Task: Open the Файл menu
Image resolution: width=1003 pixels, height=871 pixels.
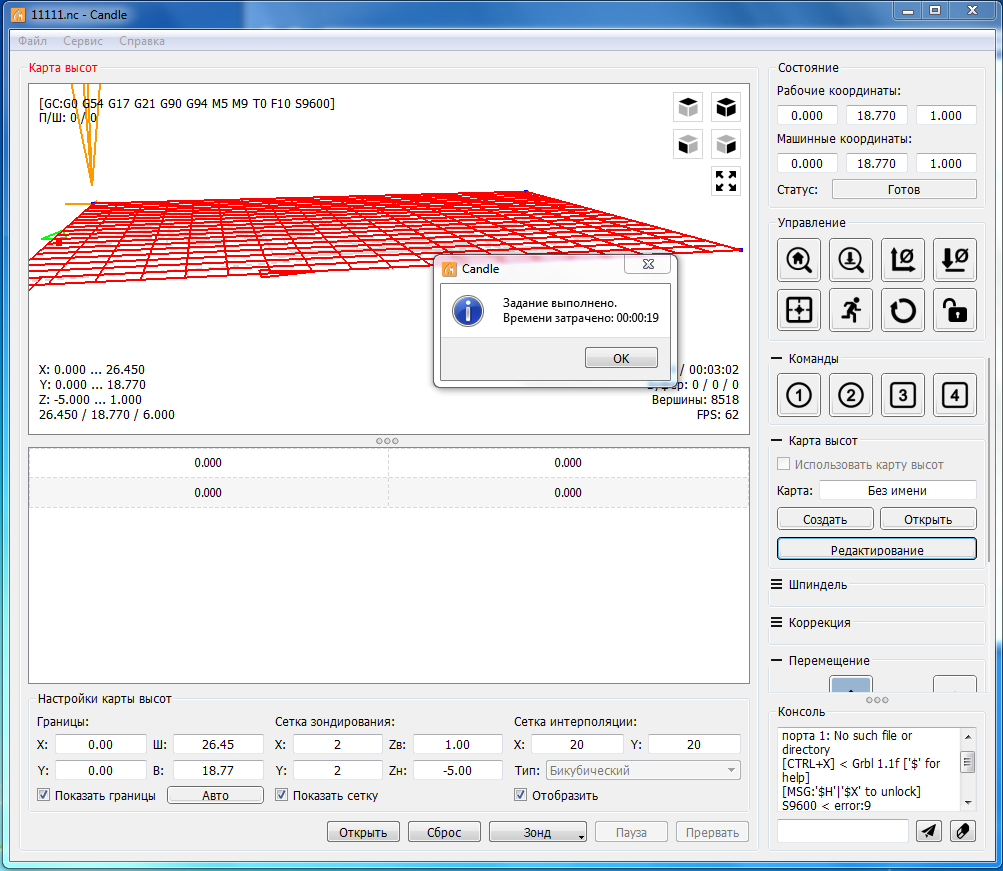Action: click(x=32, y=41)
